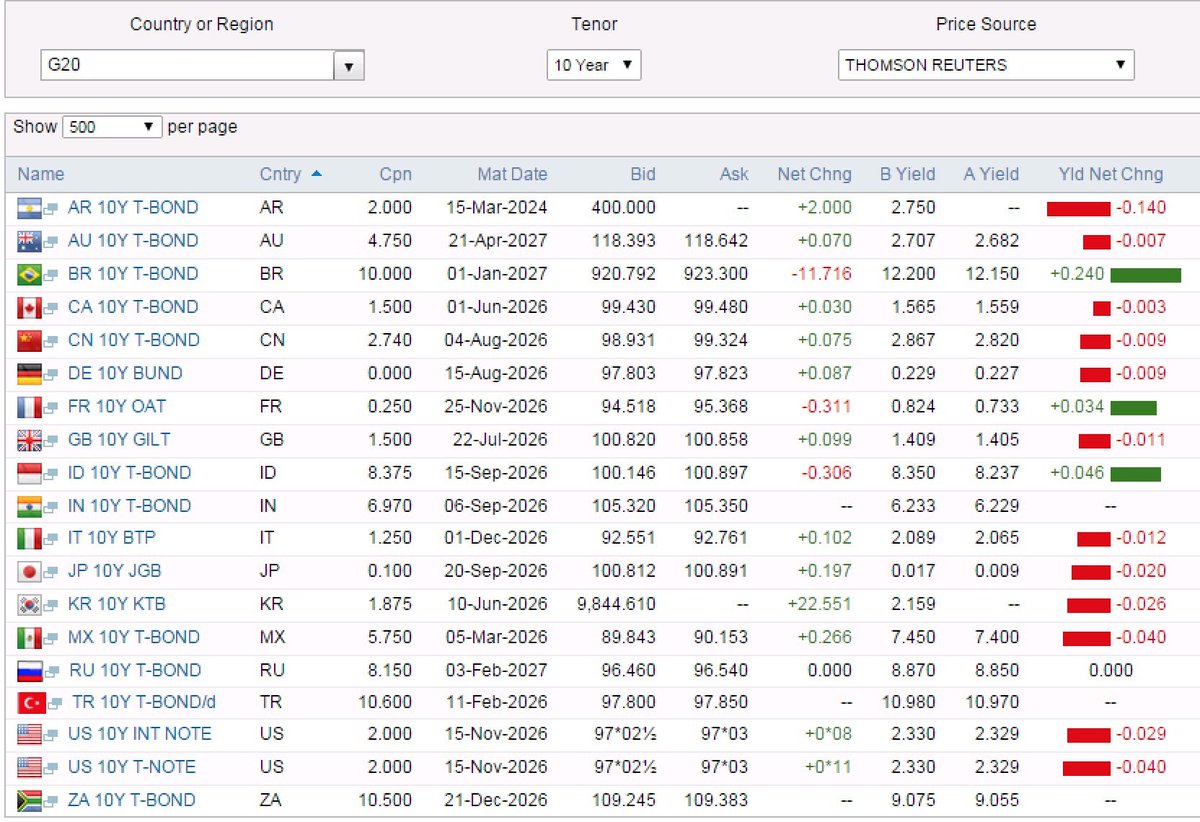Open the US 10Y T-NOTE link
This screenshot has height=822, width=1200.
pyautogui.click(x=132, y=768)
